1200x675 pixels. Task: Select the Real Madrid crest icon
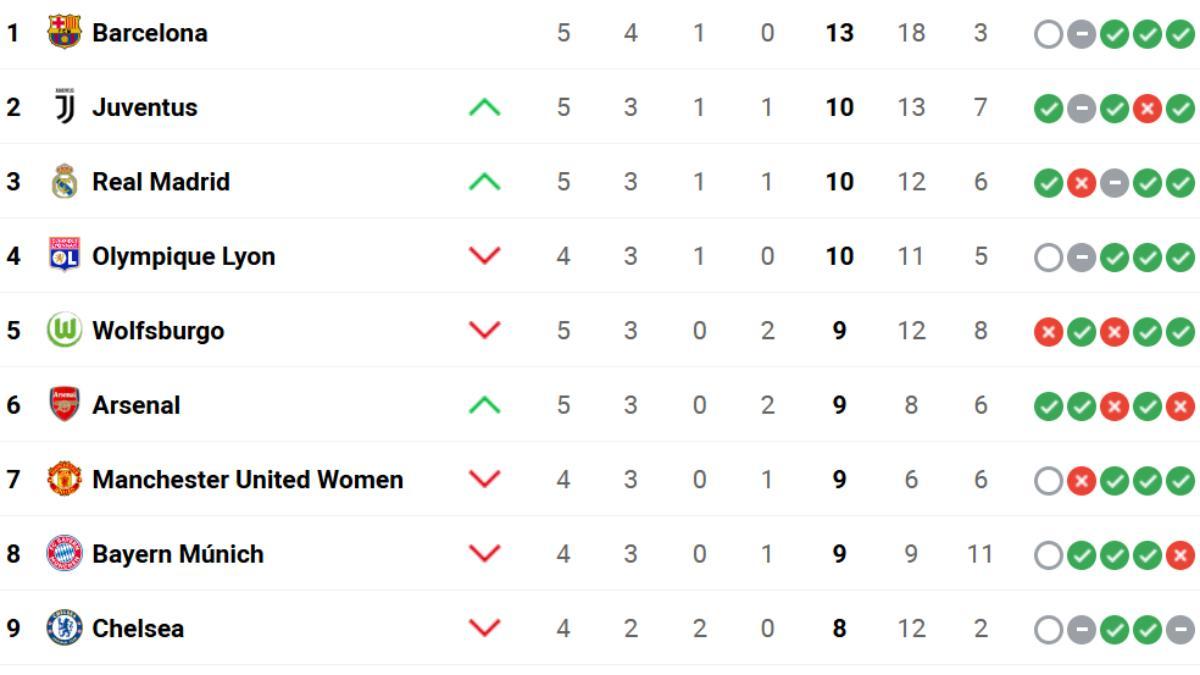click(62, 181)
